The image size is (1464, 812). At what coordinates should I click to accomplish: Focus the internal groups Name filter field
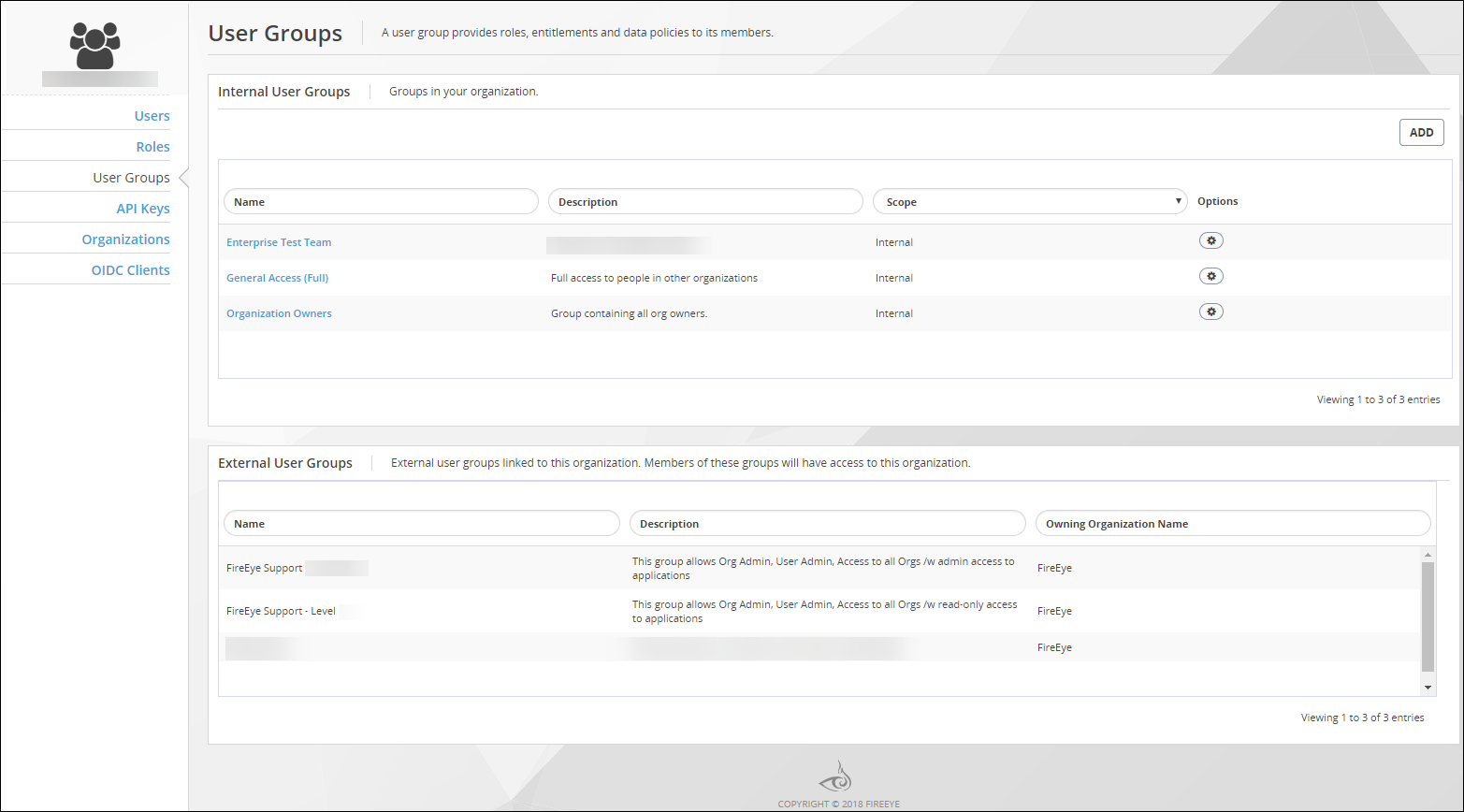pyautogui.click(x=381, y=201)
